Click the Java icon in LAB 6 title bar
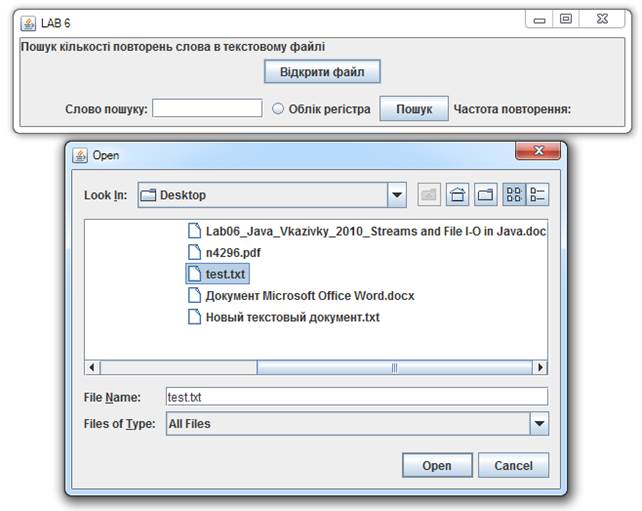Image resolution: width=642 pixels, height=511 pixels. click(28, 23)
